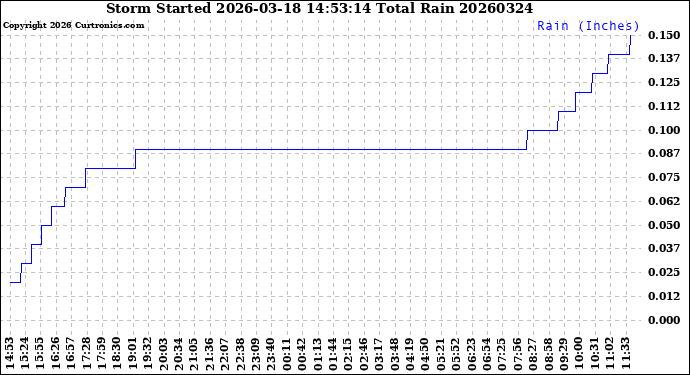Viewport: 690px width, 375px height.
Task: Select the 0.050 y-axis value
Action: point(664,225)
